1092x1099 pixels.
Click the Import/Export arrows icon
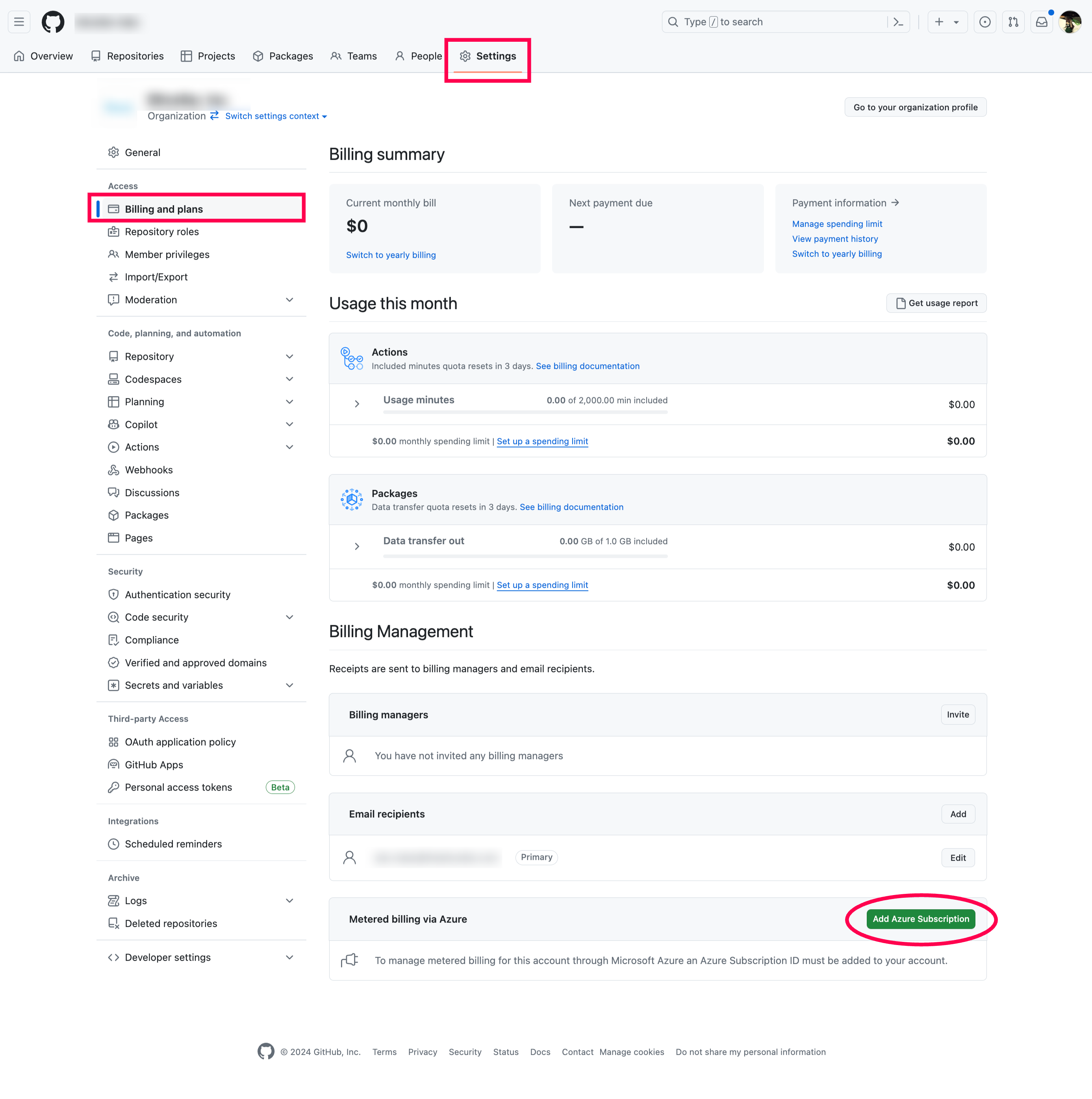click(114, 277)
